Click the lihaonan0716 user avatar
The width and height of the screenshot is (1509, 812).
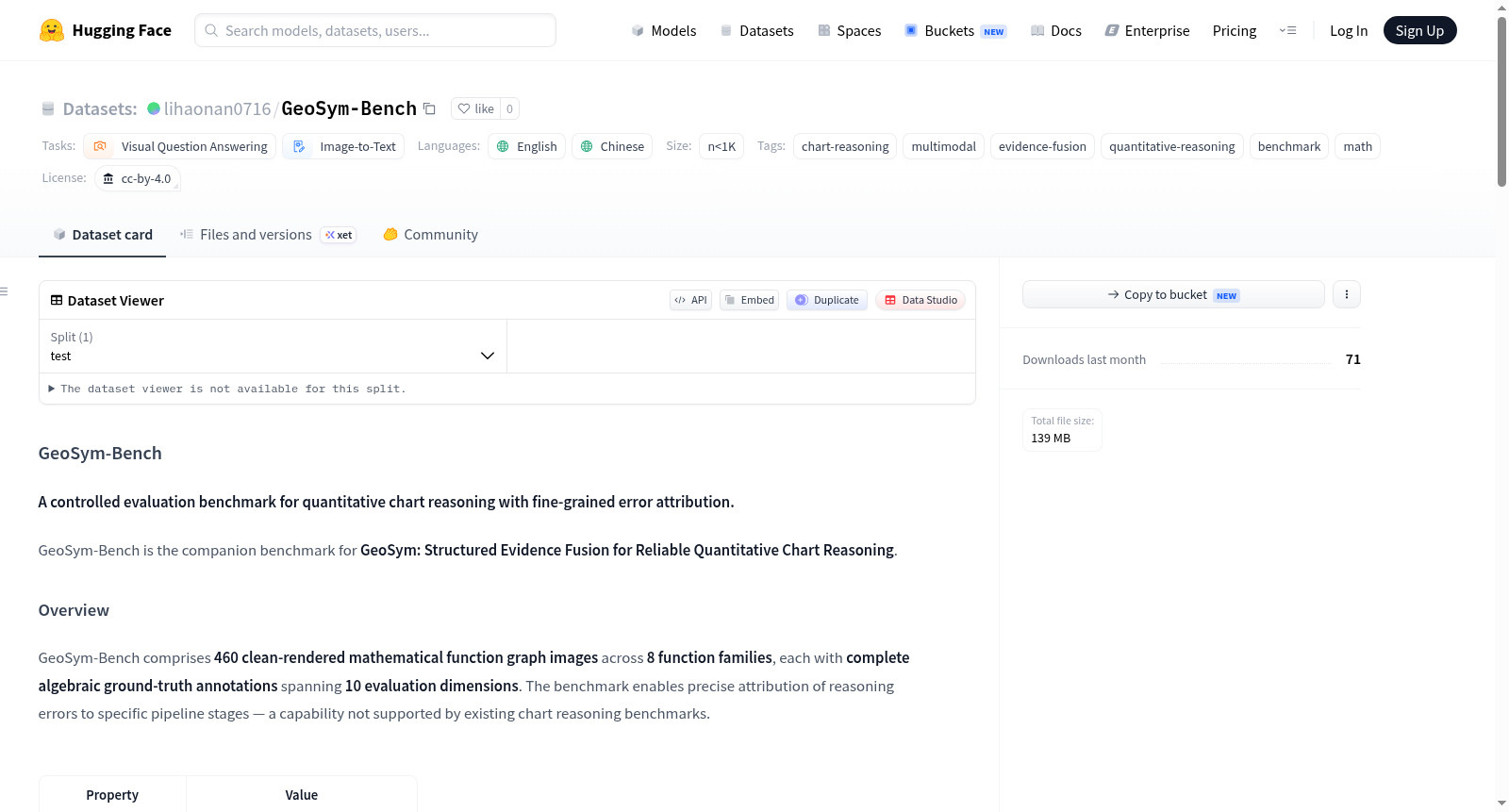click(x=154, y=108)
